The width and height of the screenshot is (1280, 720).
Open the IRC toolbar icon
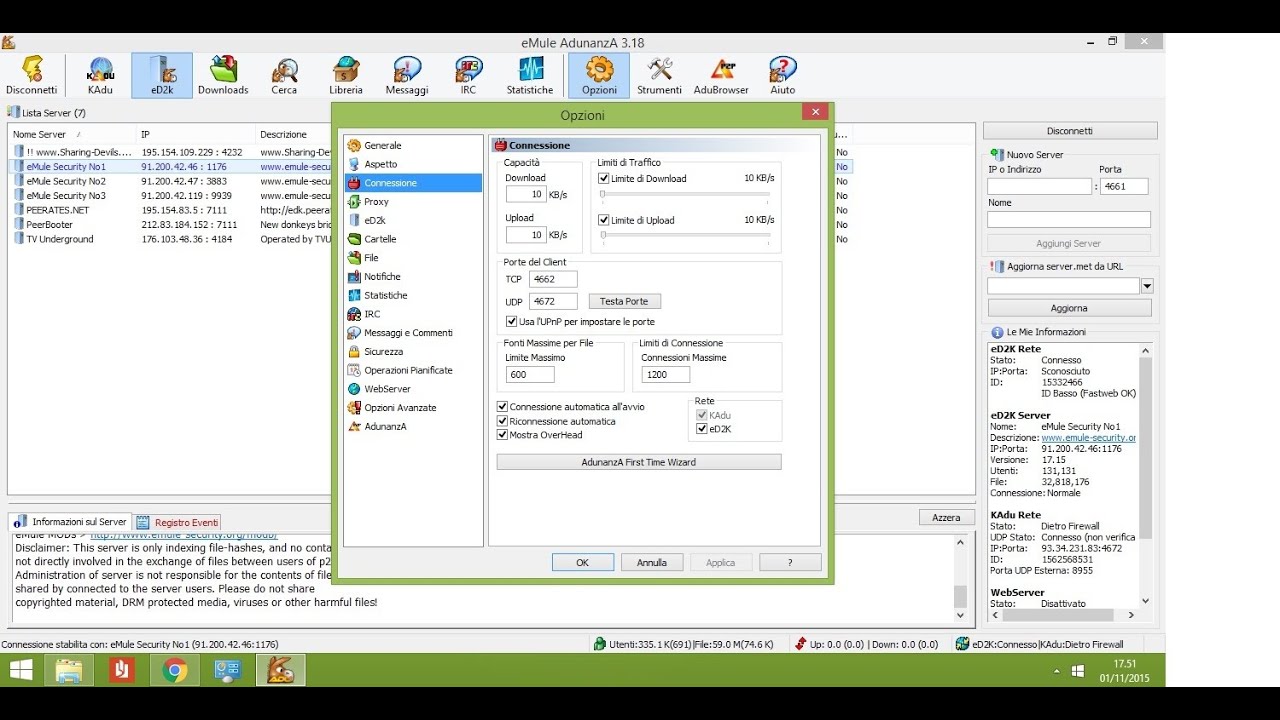pyautogui.click(x=468, y=76)
